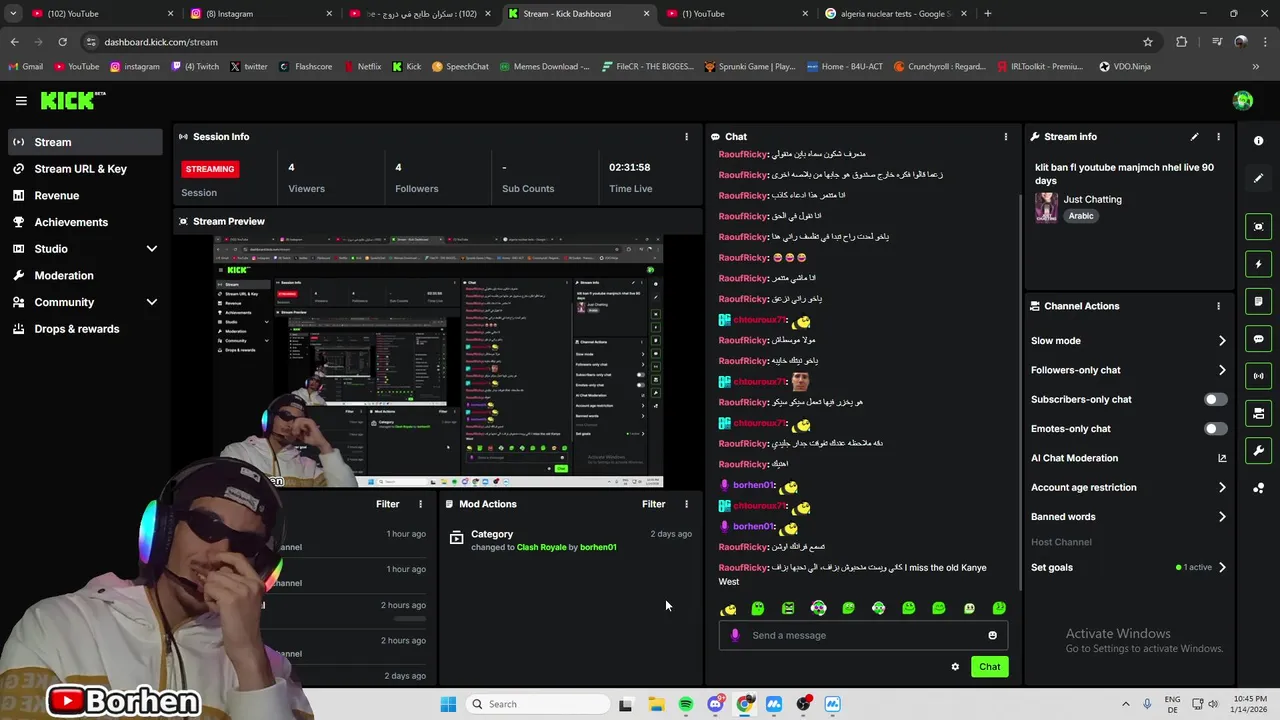Viewport: 1280px width, 720px height.
Task: Click the Filter button left of Mod Actions
Action: point(387,504)
